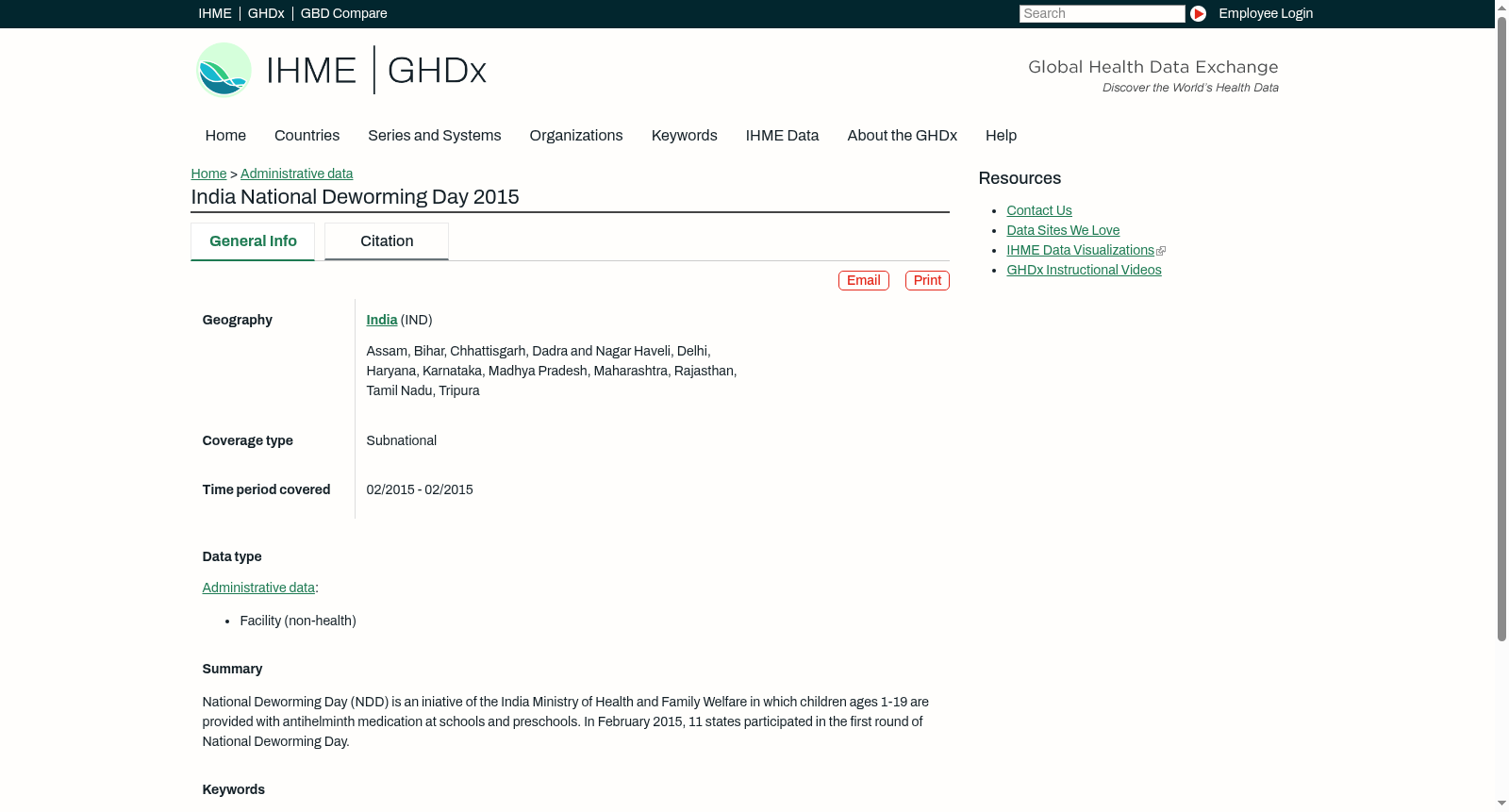Open Administrative data link under Data type
1509x812 pixels.
coord(258,588)
